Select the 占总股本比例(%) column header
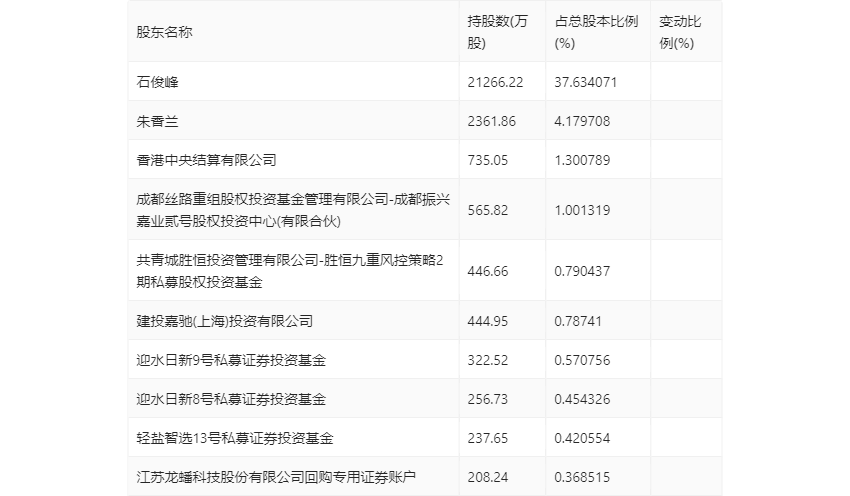Viewport: 850px width, 496px height. point(596,33)
